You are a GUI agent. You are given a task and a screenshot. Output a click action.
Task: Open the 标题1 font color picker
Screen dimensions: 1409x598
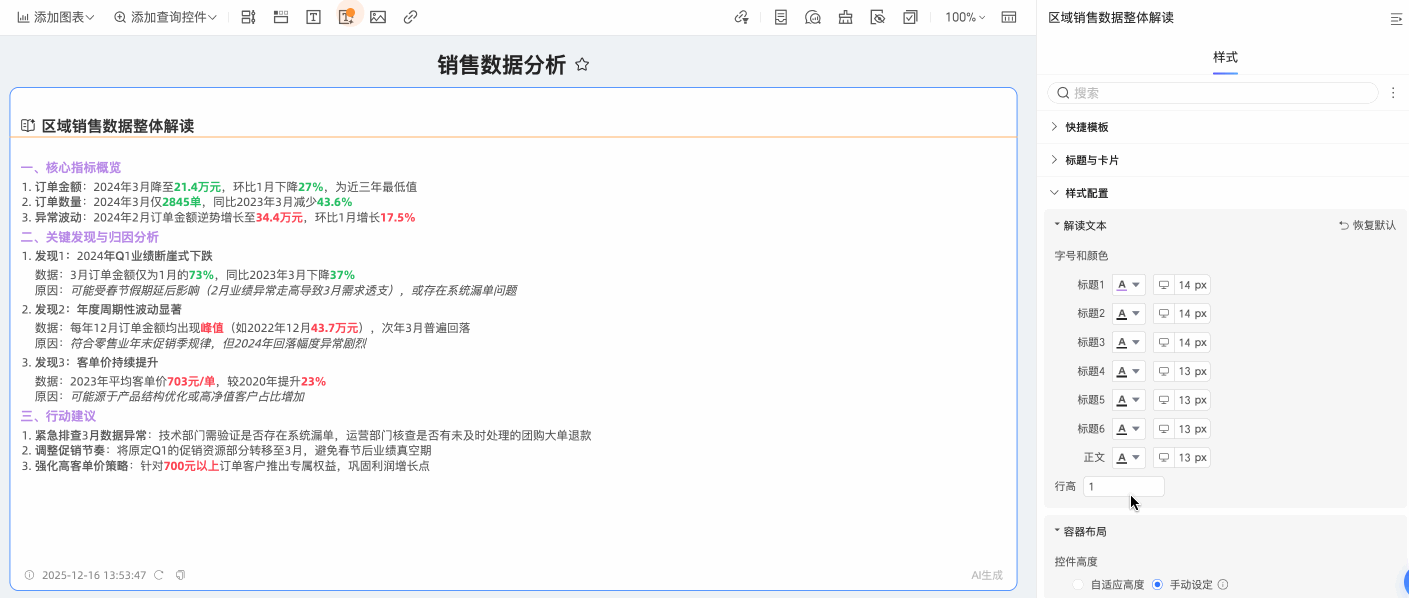tap(1129, 285)
